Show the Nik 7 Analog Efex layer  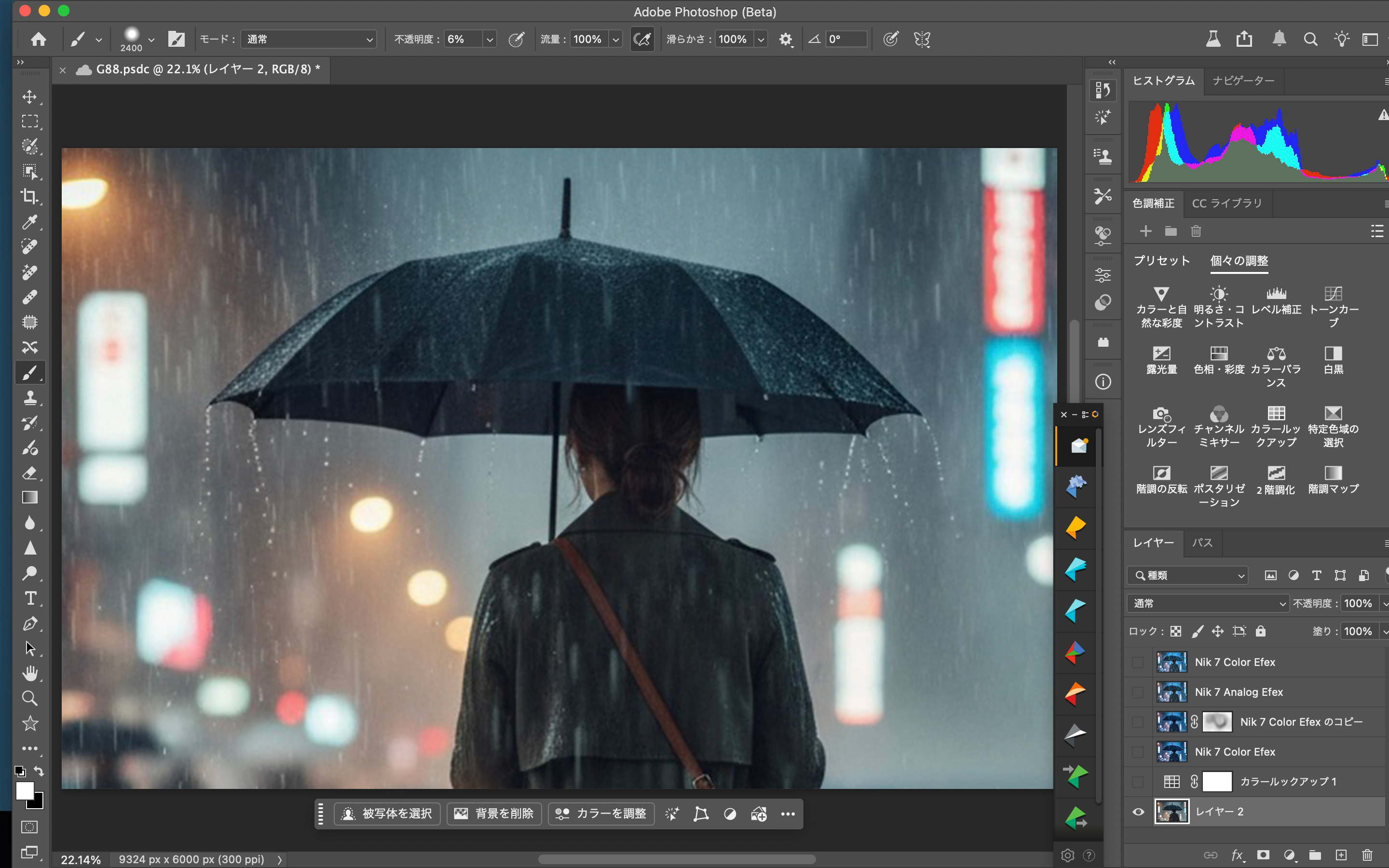[1138, 692]
